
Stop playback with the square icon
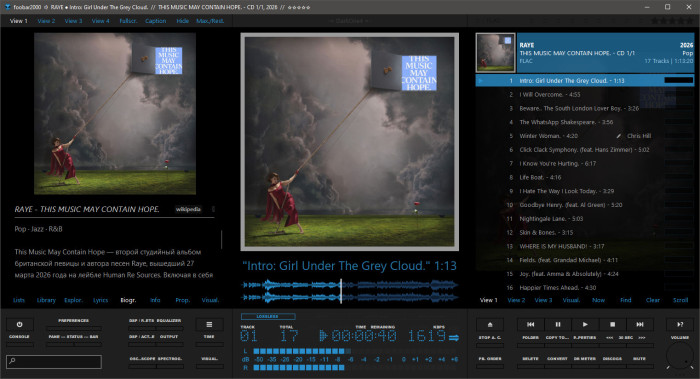[612, 325]
